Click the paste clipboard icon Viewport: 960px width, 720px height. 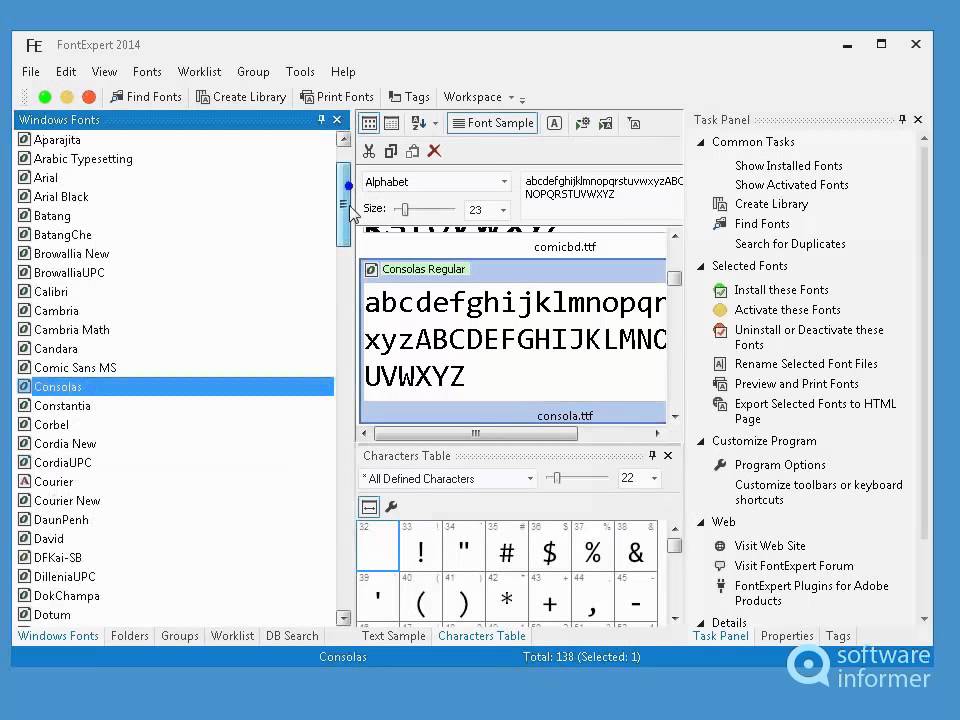click(x=412, y=151)
